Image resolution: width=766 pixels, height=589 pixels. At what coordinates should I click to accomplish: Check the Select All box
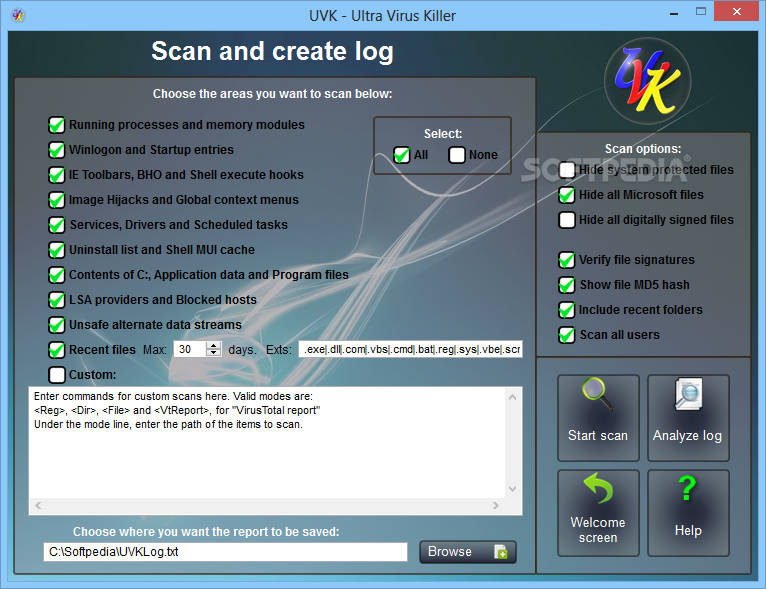point(402,155)
